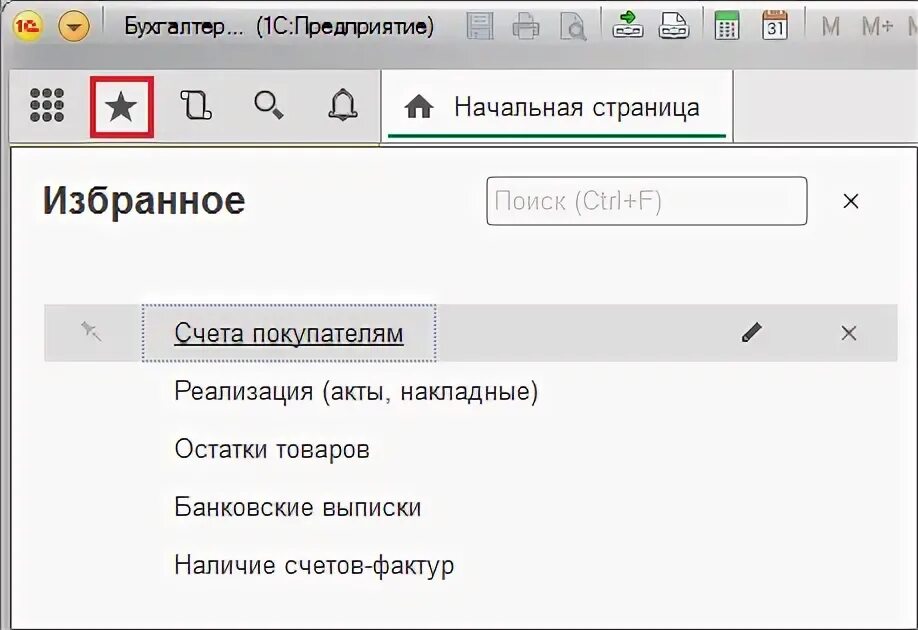Screen dimensions: 918x630
Task: Click the go to link icon
Action: [674, 26]
